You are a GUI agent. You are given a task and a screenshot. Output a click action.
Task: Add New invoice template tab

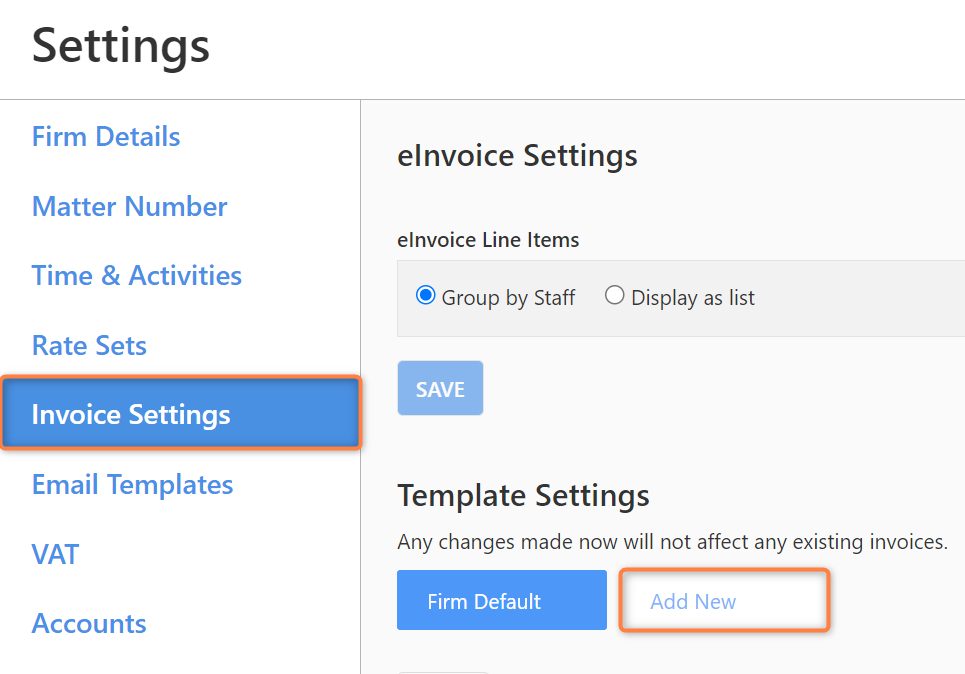(x=724, y=600)
